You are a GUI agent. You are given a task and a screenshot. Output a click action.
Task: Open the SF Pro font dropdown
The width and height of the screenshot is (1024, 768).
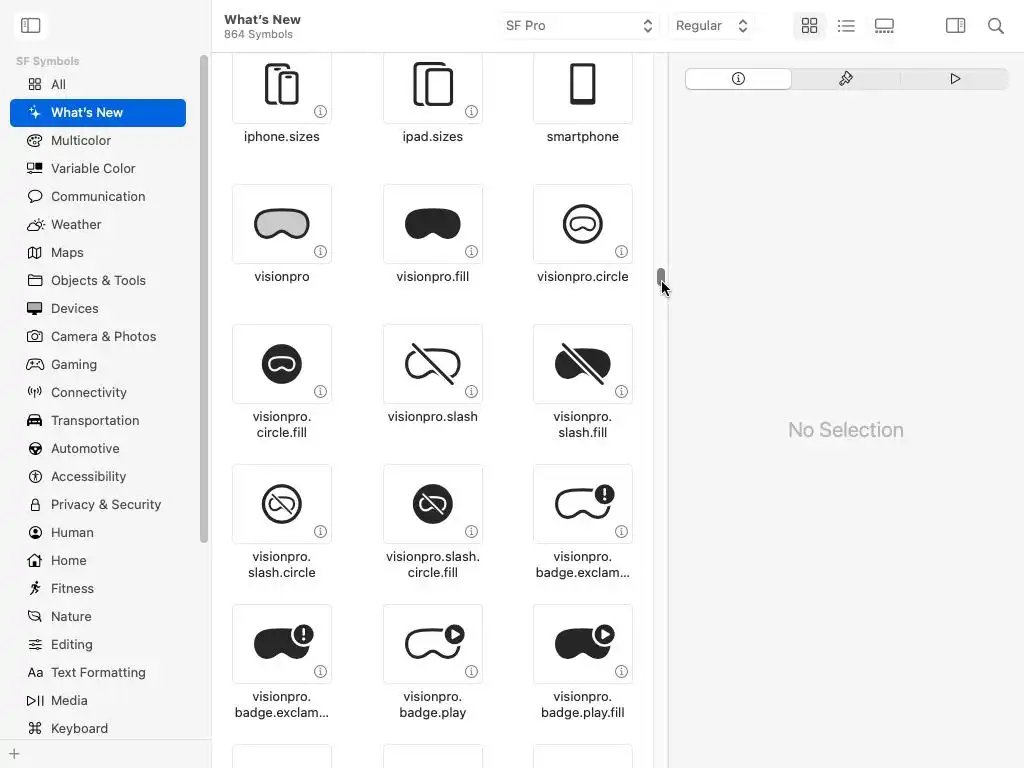579,25
